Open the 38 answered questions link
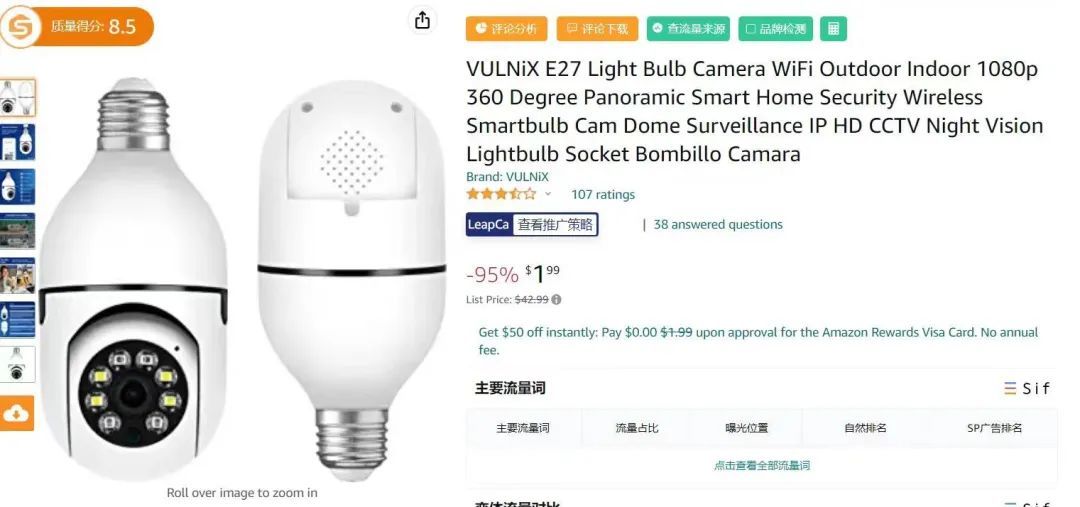This screenshot has height=507, width=1080. pyautogui.click(x=718, y=225)
